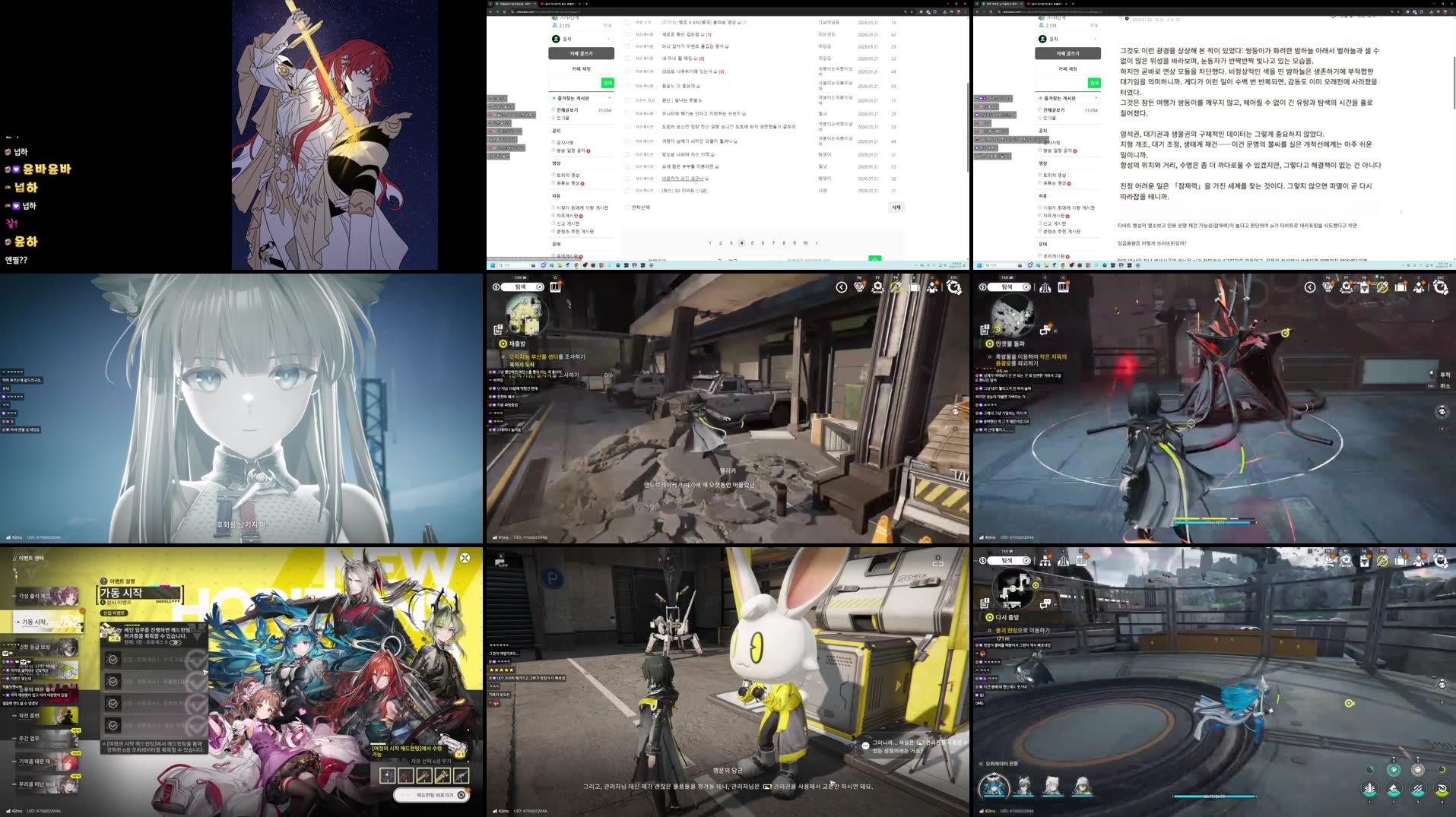Collapse the 즐겨찾는 게시판 section expander
This screenshot has height=817, width=1456.
coord(609,98)
